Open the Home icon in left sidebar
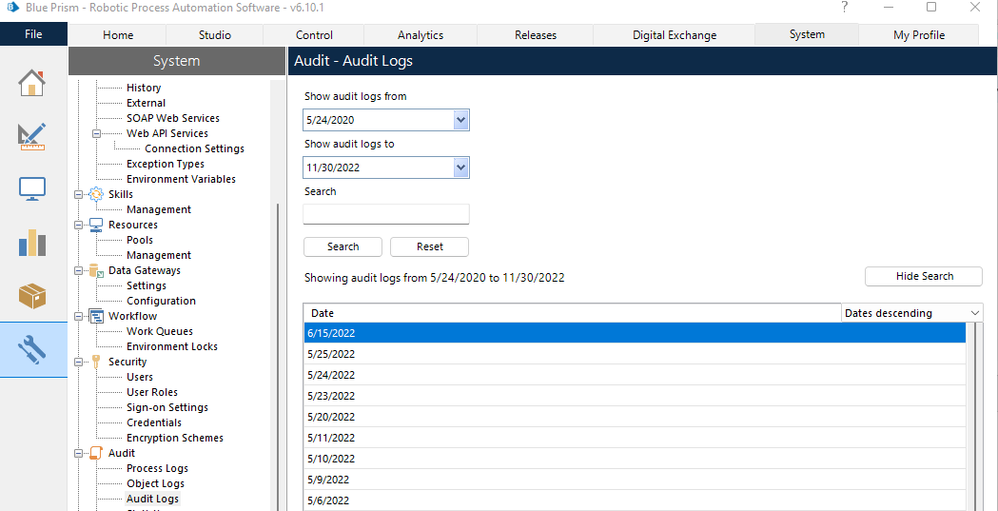The height and width of the screenshot is (511, 998). click(32, 84)
